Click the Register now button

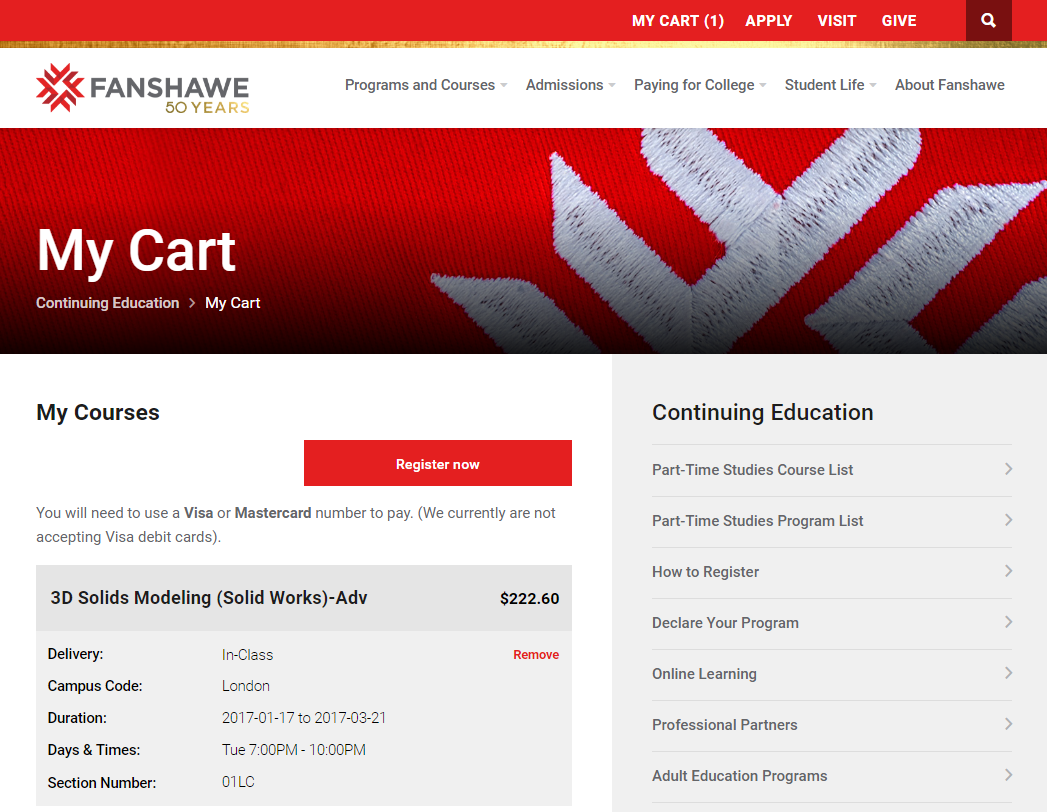437,463
